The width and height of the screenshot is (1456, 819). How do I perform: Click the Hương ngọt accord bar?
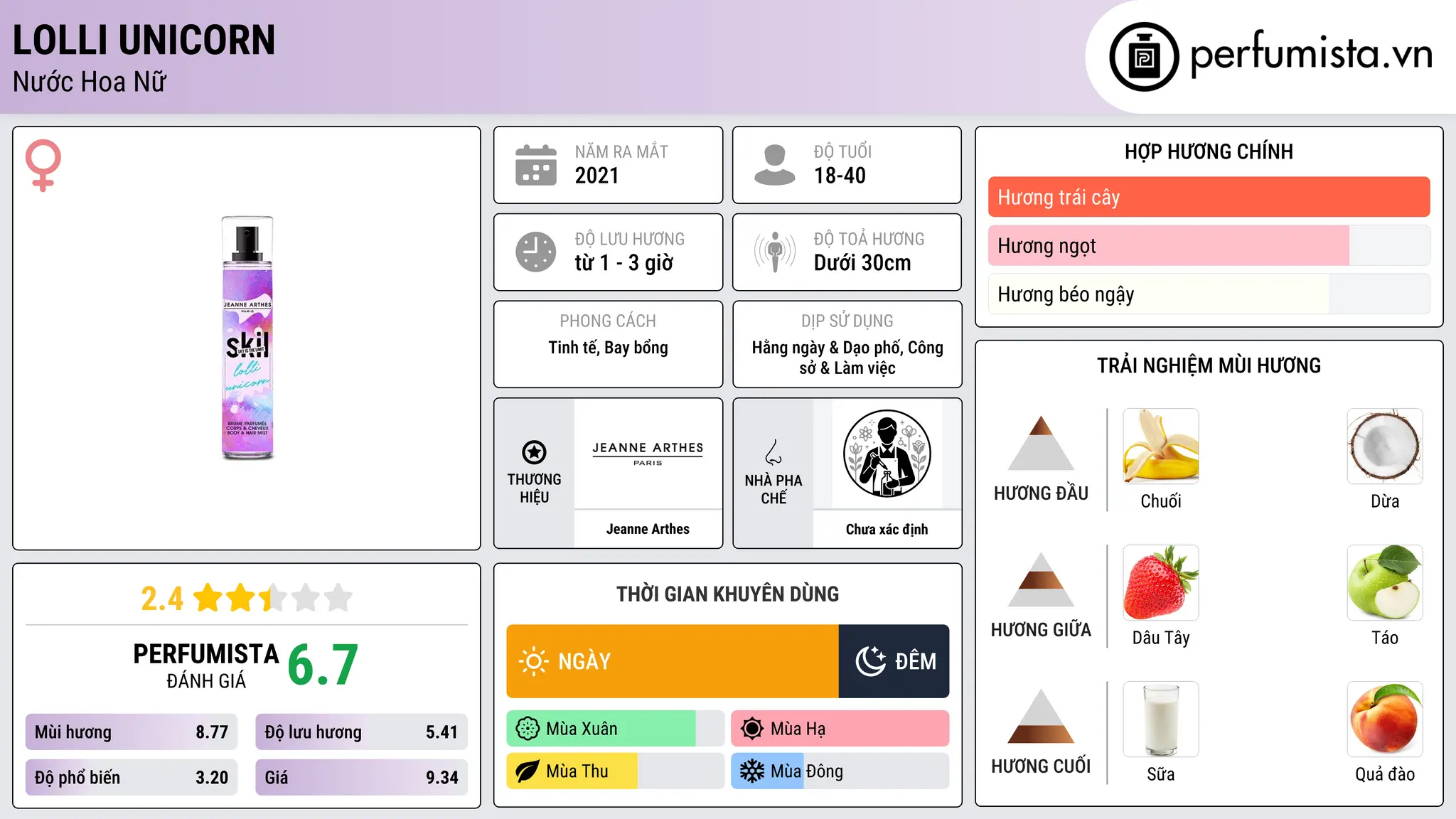point(1209,245)
